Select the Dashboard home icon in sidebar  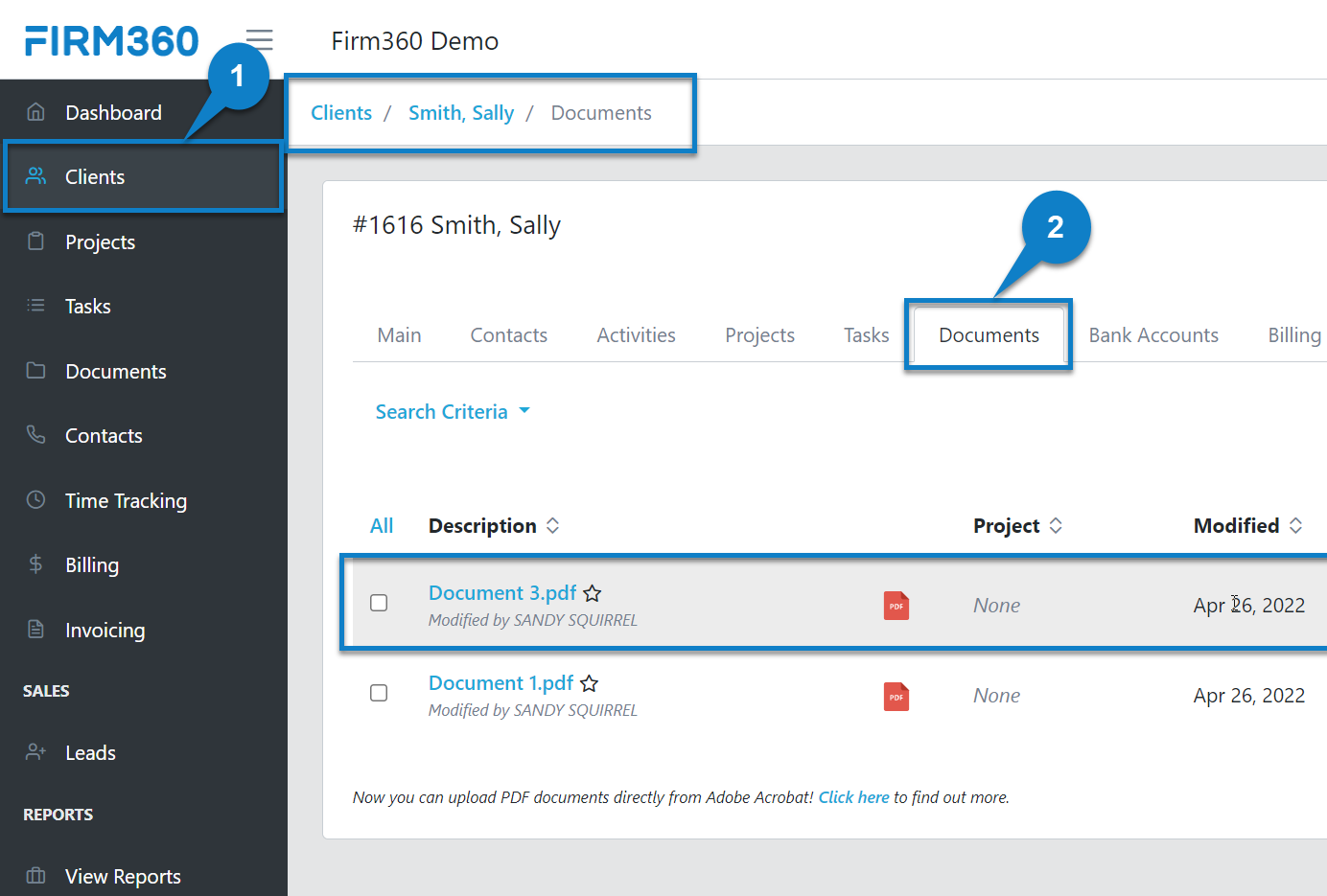click(35, 111)
